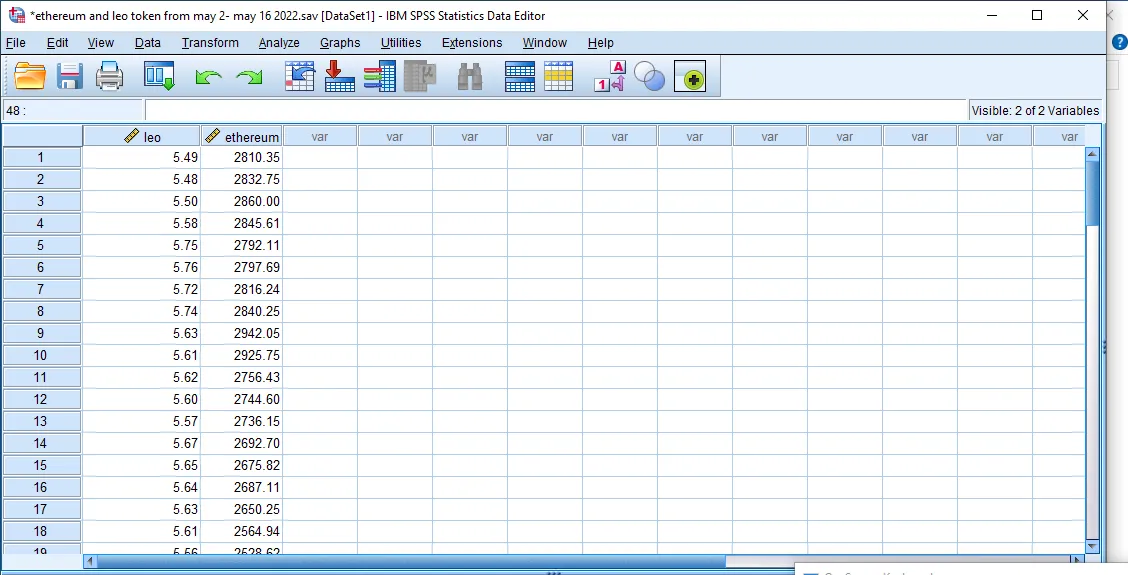Click the blue help question mark icon

(x=1119, y=42)
